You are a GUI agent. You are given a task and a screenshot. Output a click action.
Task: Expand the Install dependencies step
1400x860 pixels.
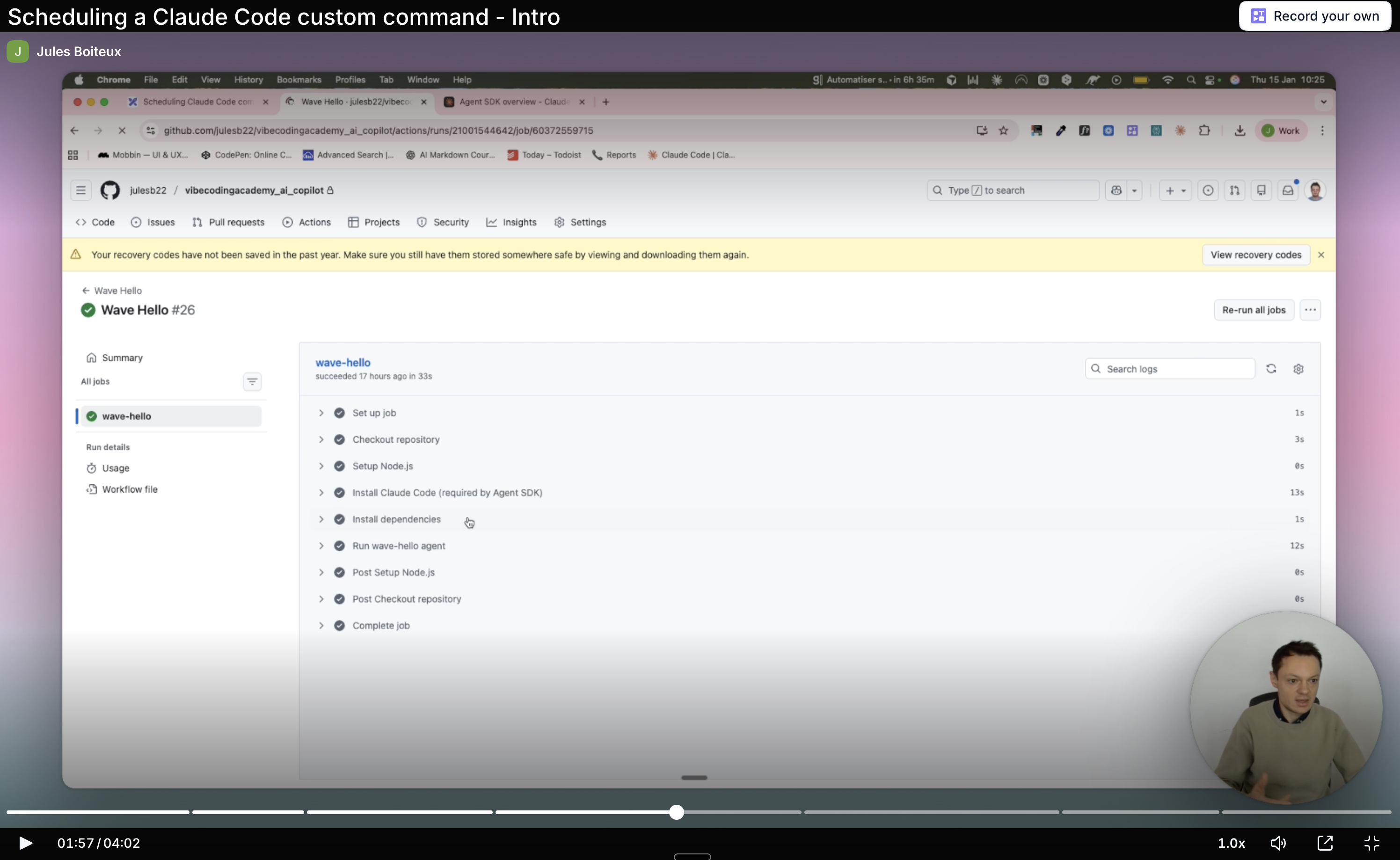coord(321,519)
